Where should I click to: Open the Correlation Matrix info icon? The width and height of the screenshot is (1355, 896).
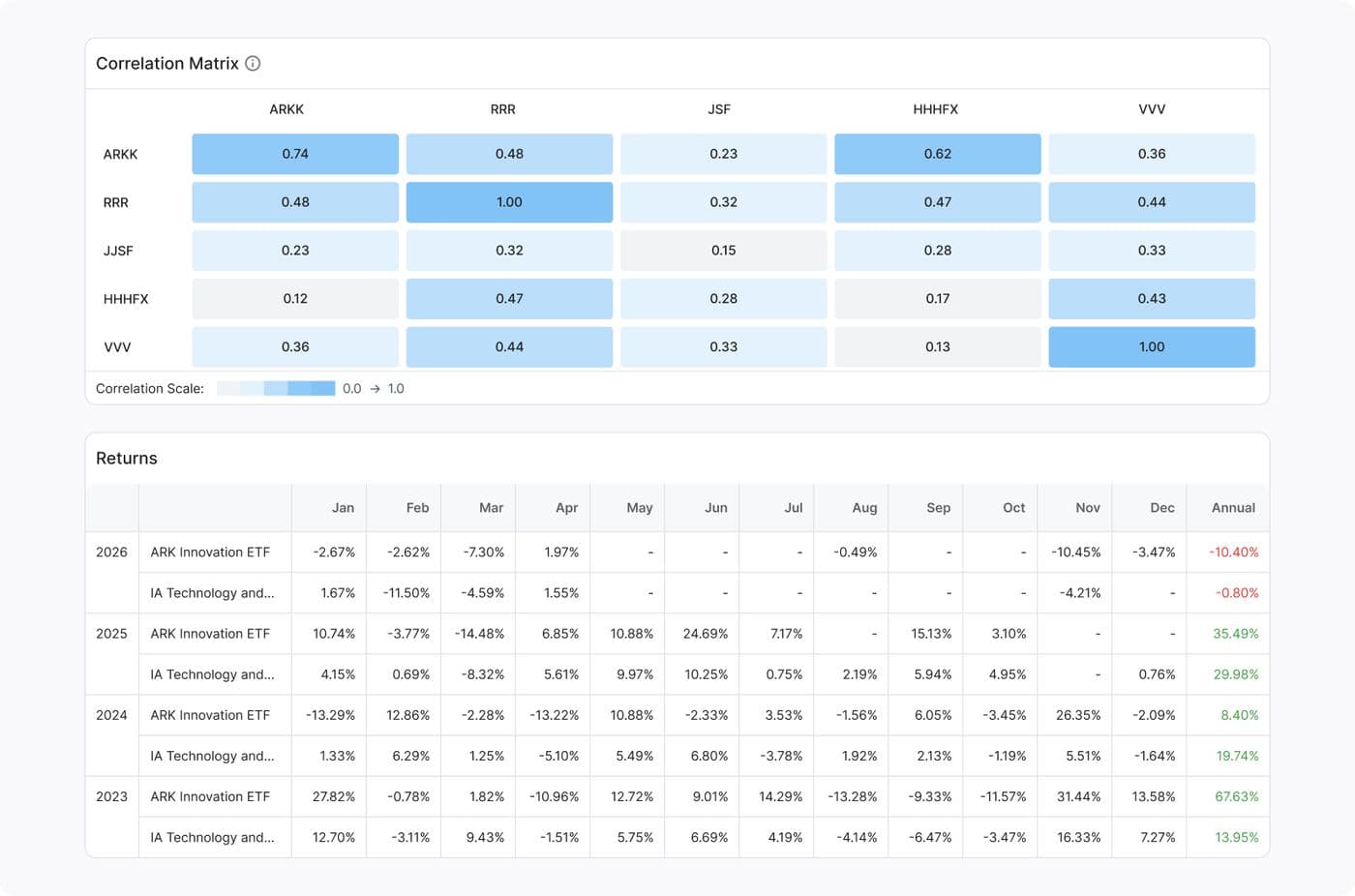(253, 64)
